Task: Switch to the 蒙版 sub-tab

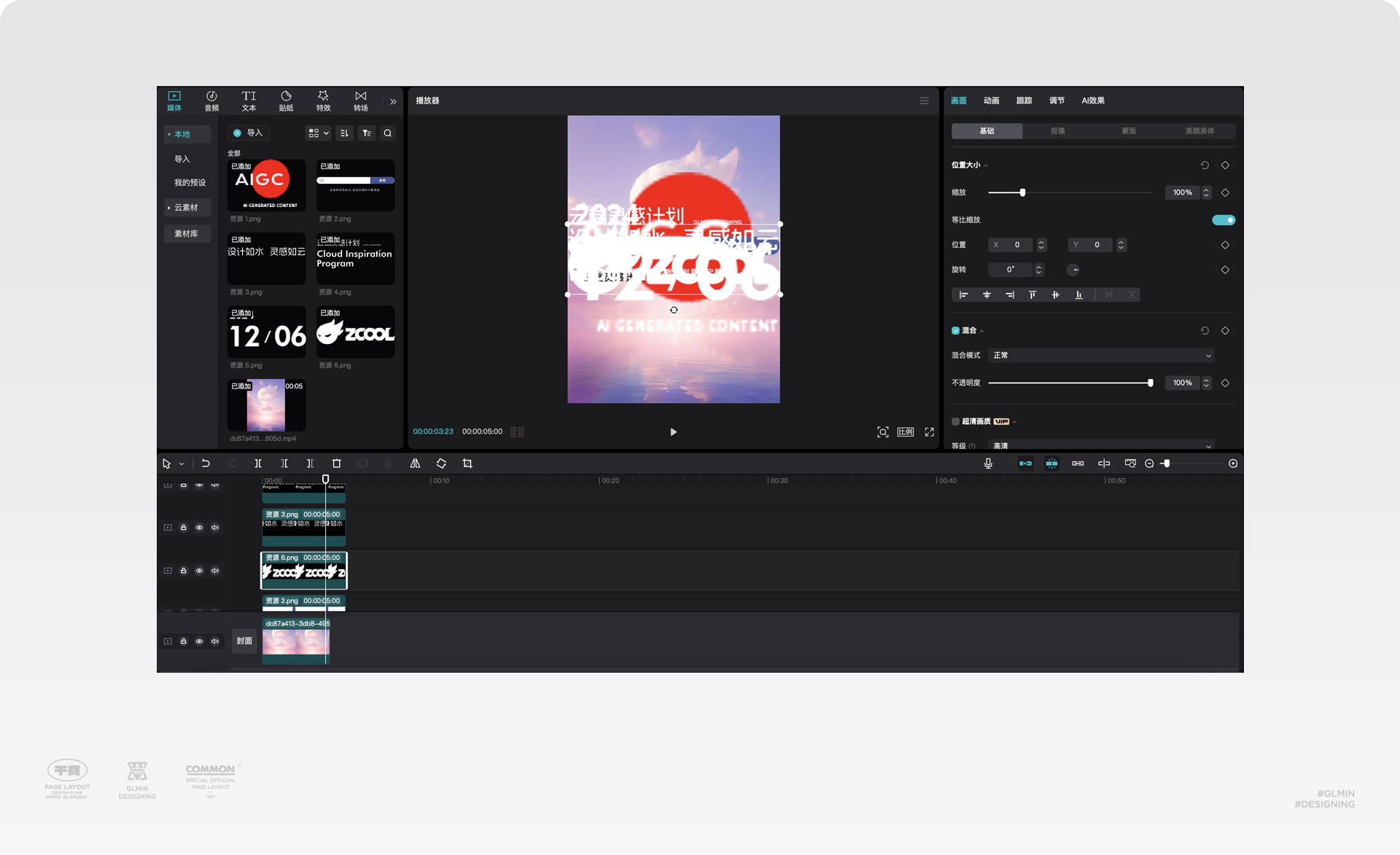Action: tap(1128, 131)
